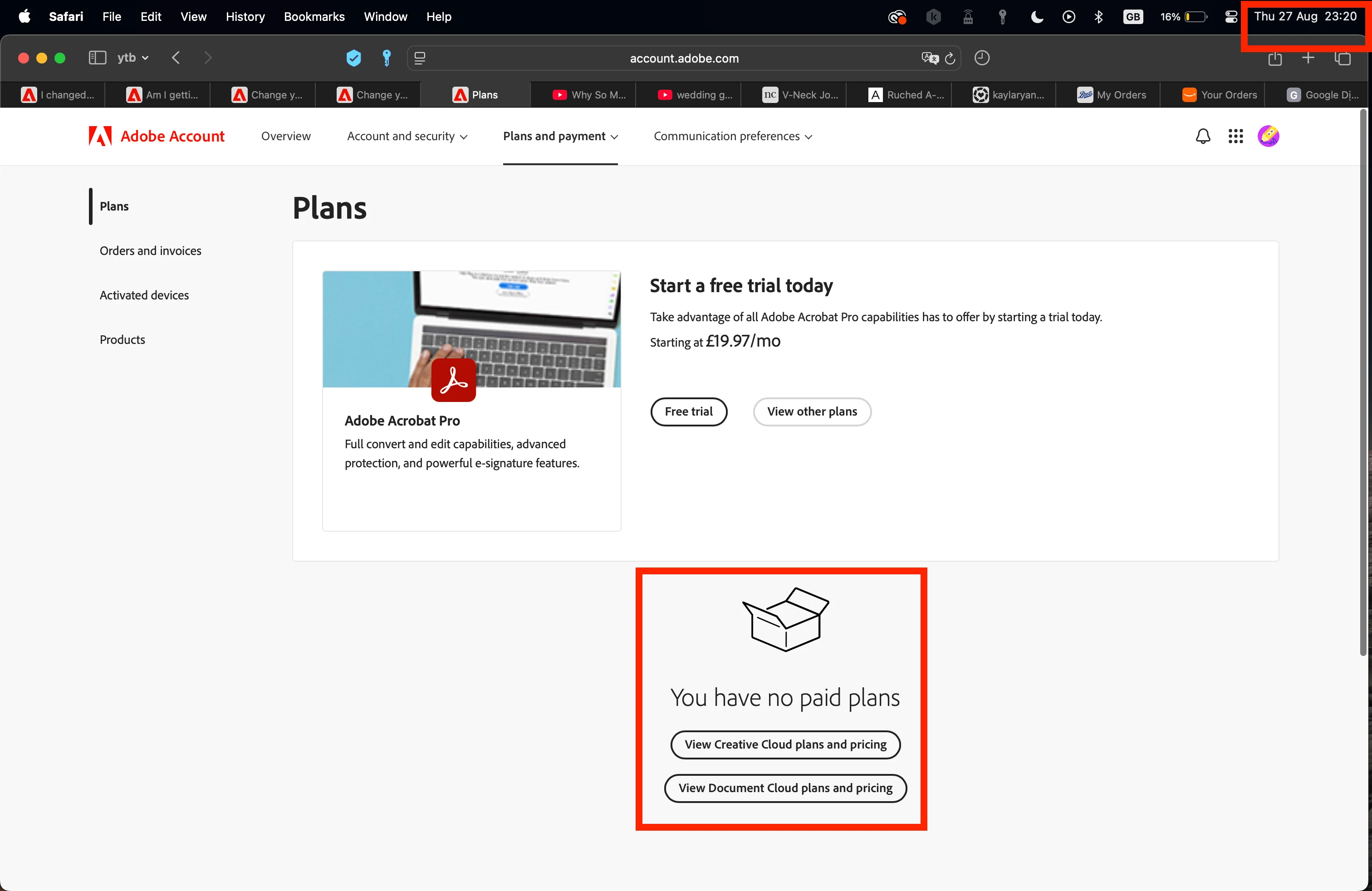1372x891 pixels.
Task: Click the account.adobe.com address field
Action: coord(684,58)
